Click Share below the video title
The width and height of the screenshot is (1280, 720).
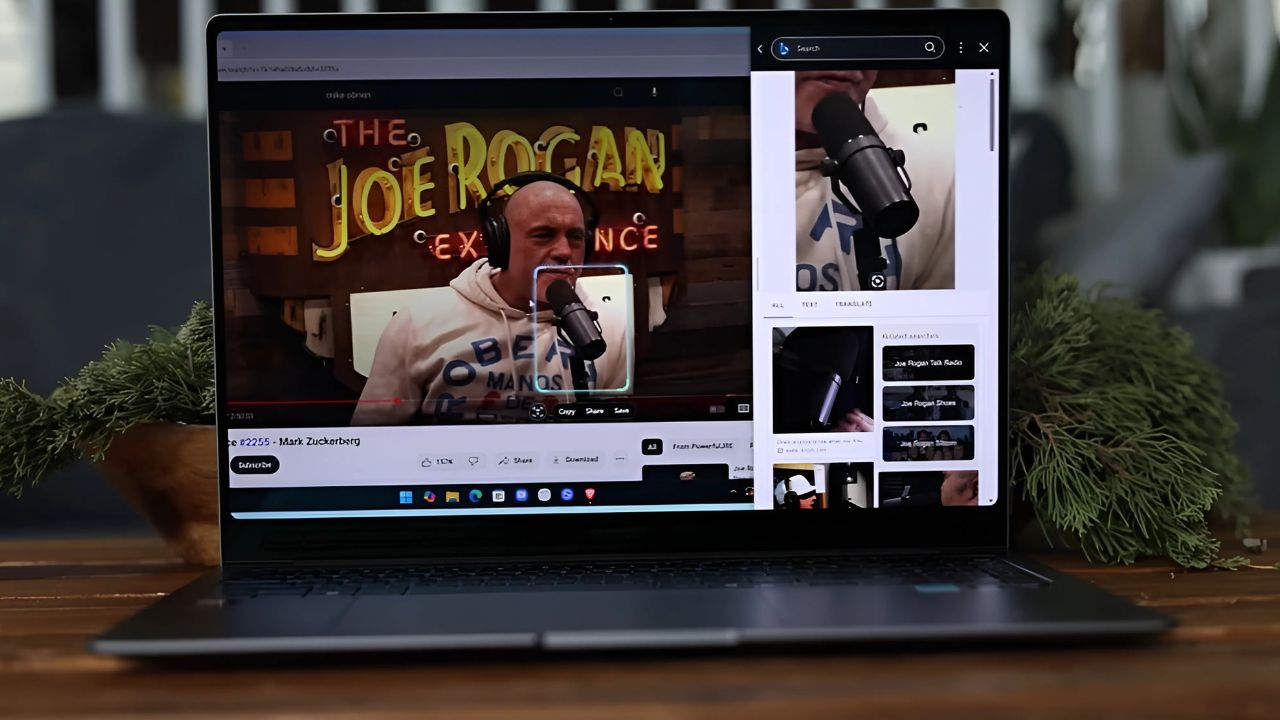click(x=516, y=460)
